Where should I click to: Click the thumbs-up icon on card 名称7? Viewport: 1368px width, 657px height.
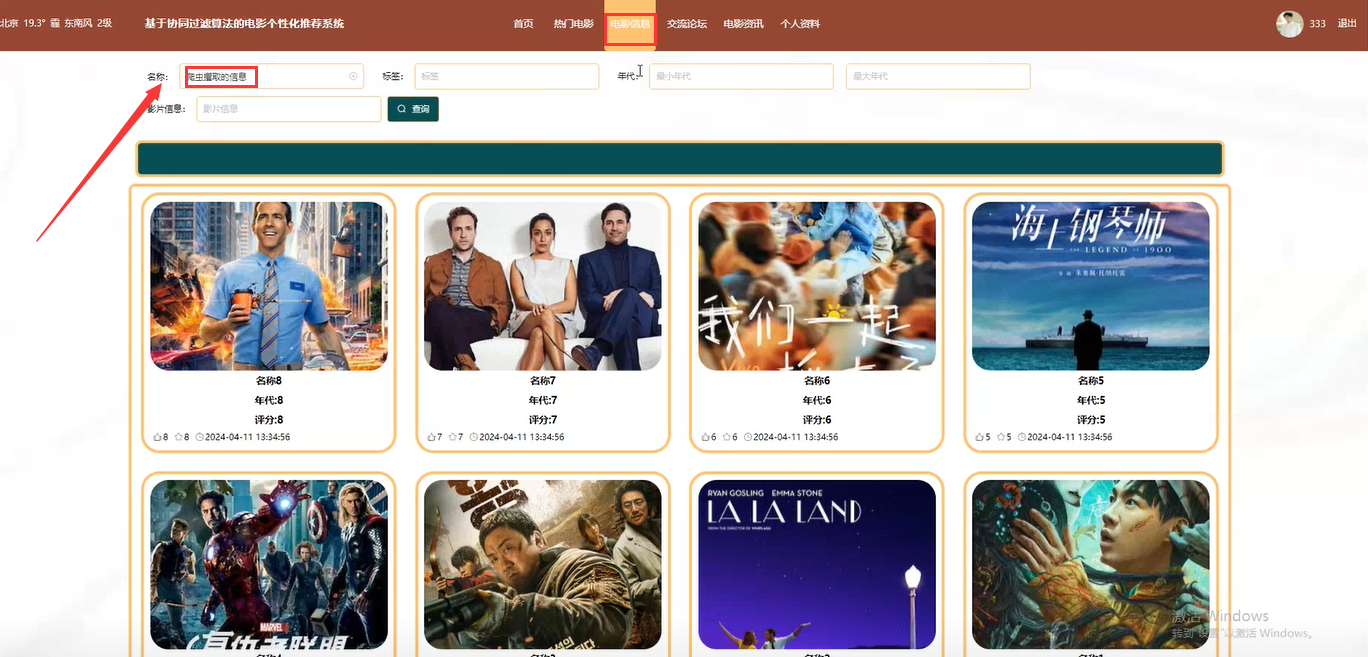click(x=431, y=437)
